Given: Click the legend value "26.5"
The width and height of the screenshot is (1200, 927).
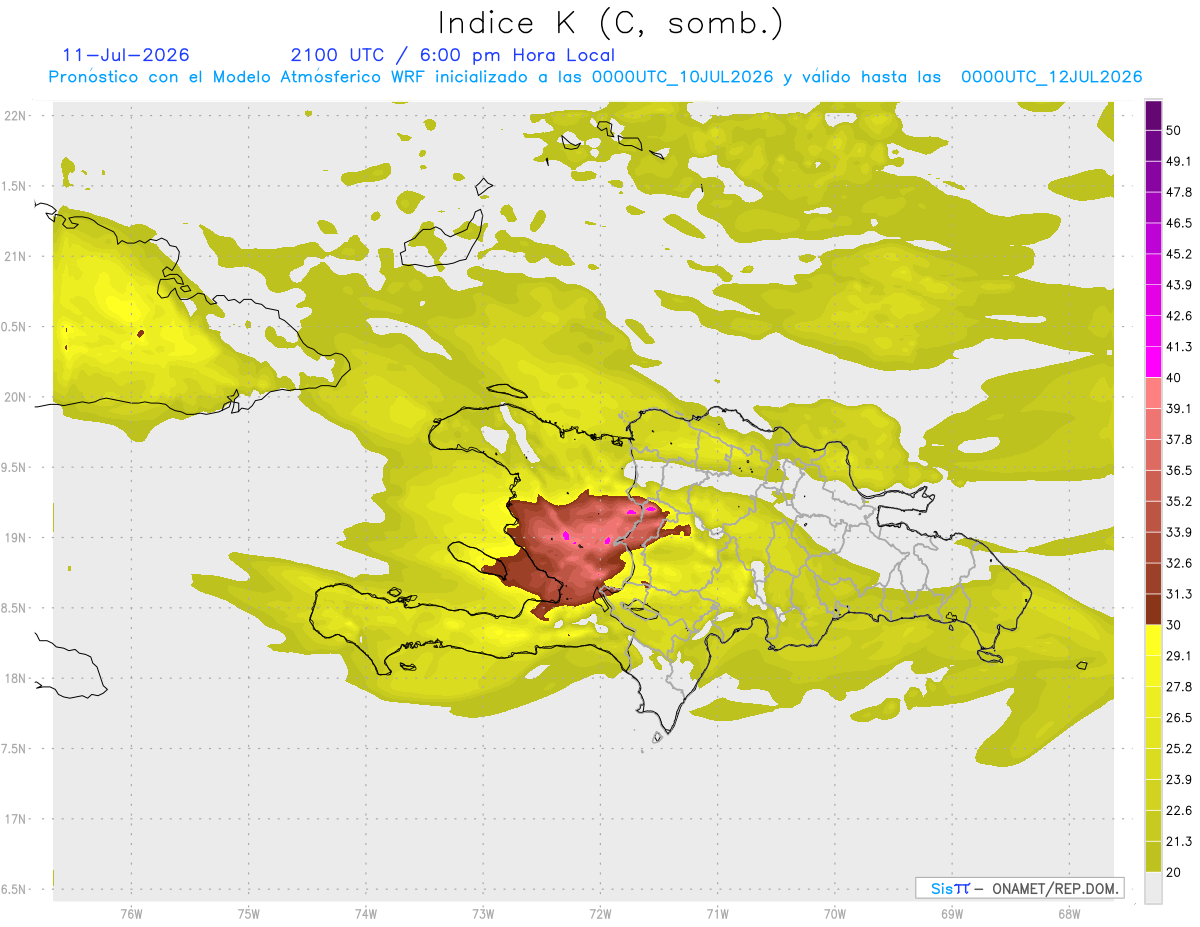Looking at the screenshot, I should [1180, 718].
